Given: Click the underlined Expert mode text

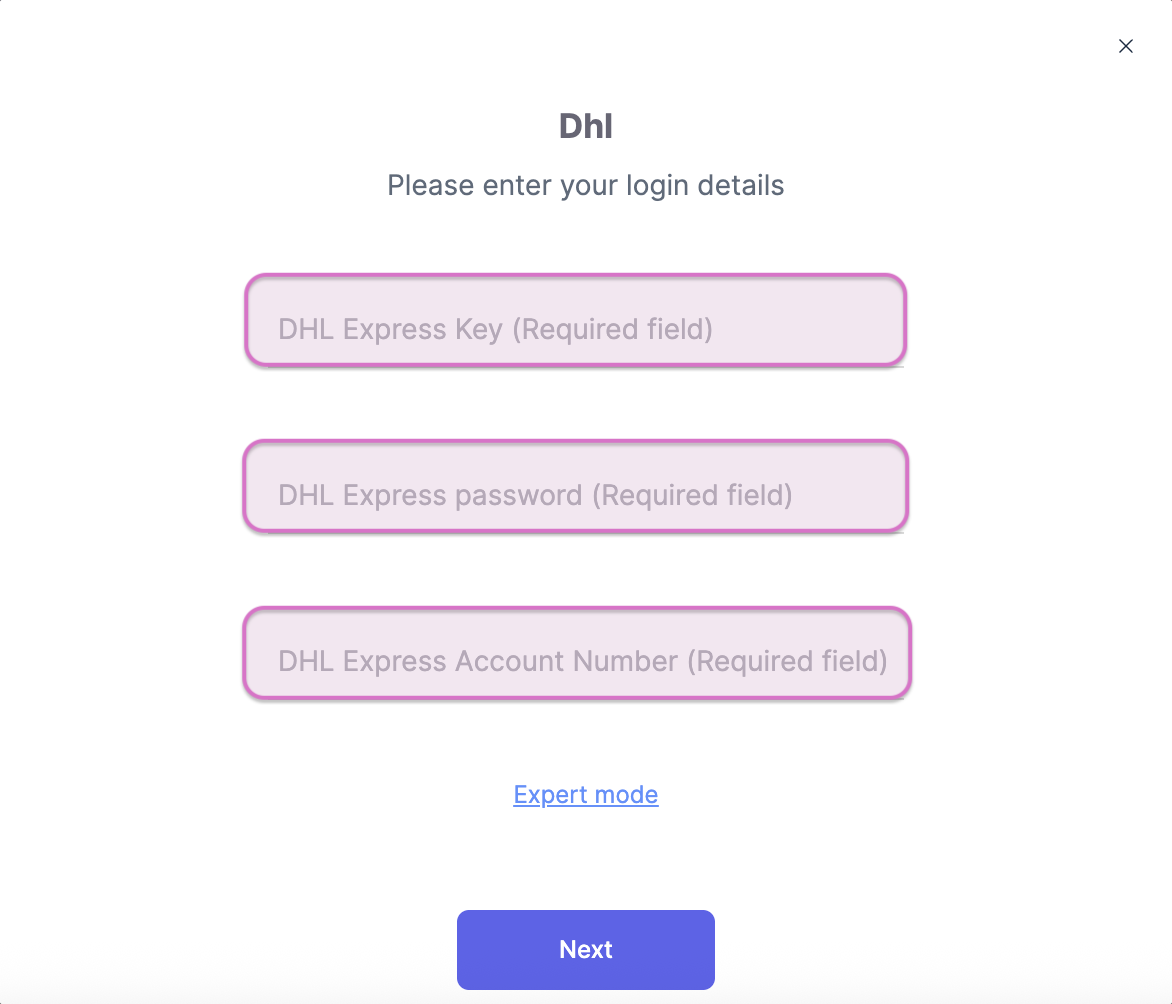Looking at the screenshot, I should (x=585, y=794).
